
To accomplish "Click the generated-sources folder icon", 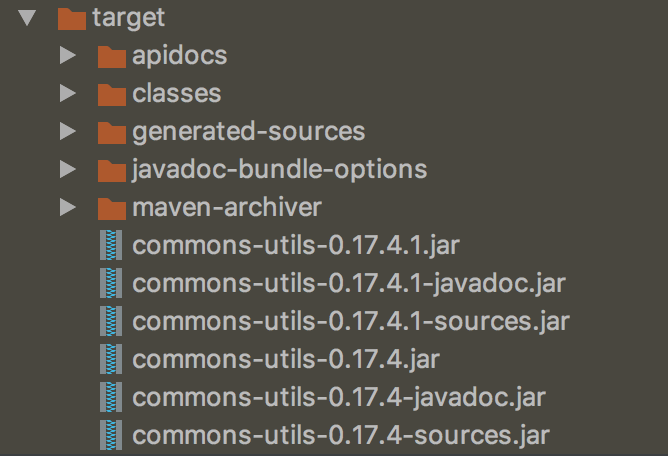I will tap(112, 133).
